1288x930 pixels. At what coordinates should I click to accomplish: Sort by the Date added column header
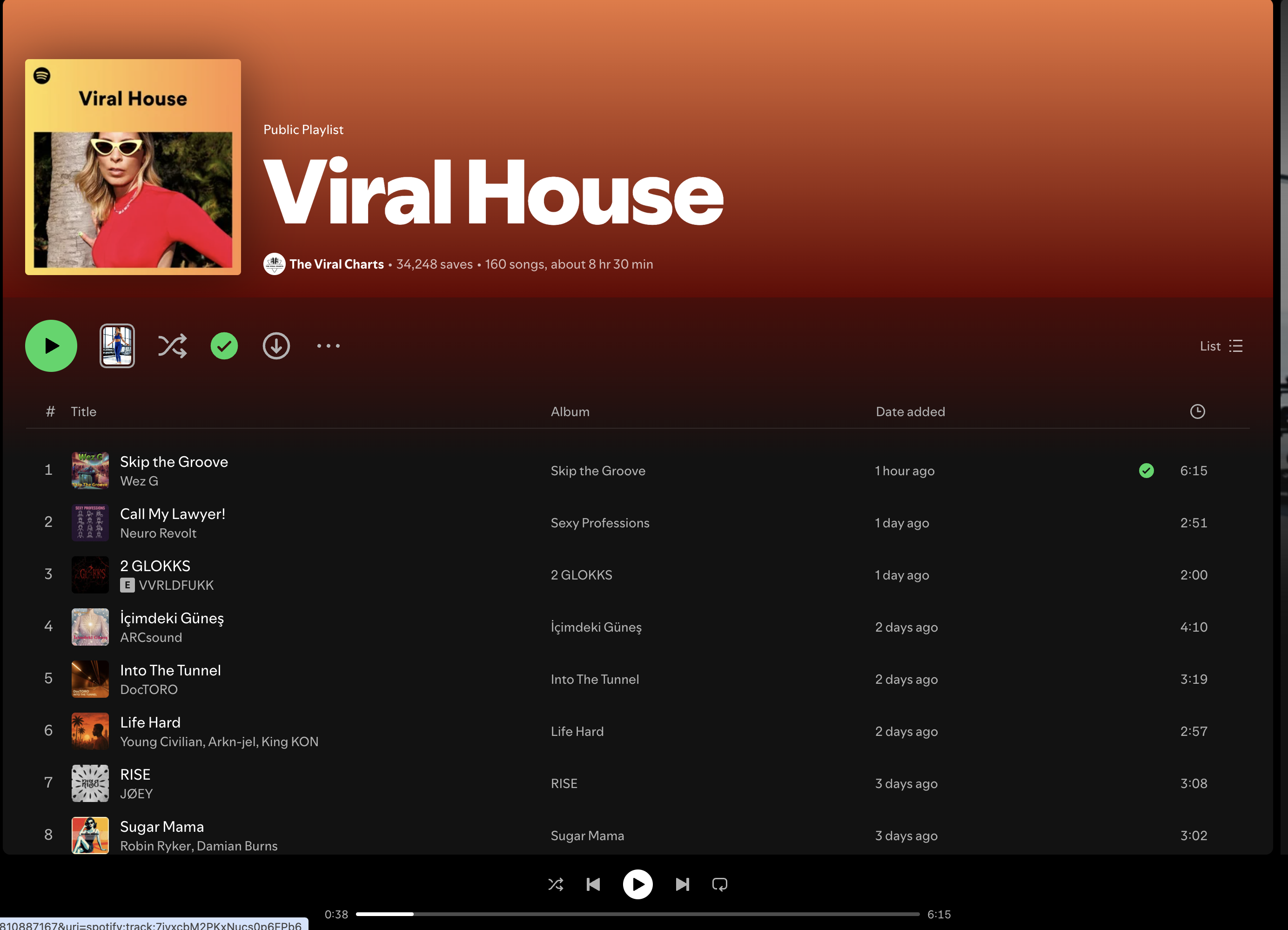click(910, 411)
